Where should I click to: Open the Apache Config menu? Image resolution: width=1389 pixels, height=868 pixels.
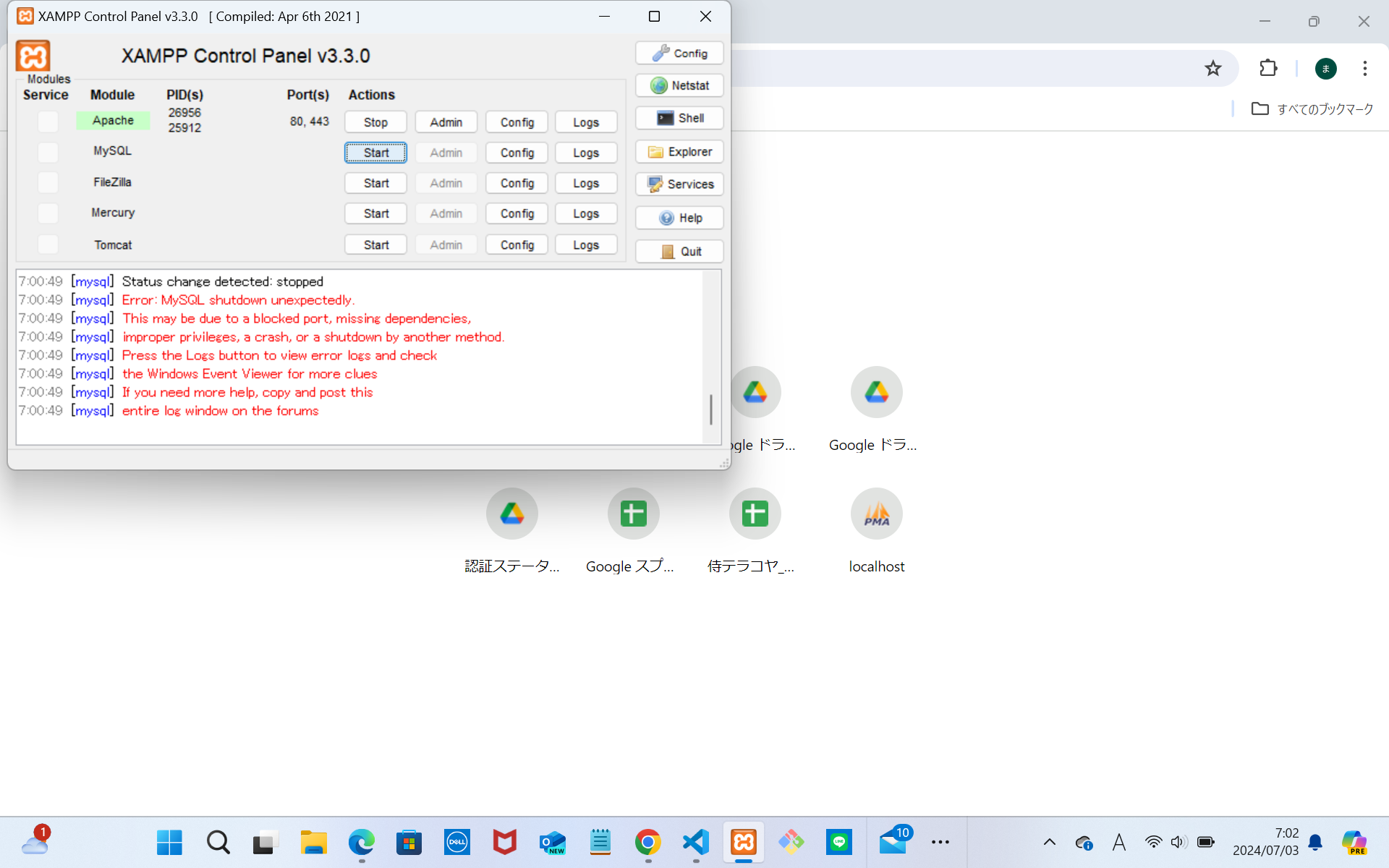coord(517,122)
